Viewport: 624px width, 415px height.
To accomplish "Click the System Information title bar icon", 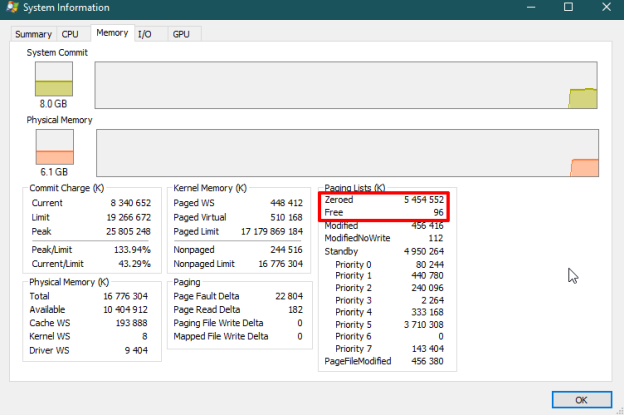I will (10, 8).
